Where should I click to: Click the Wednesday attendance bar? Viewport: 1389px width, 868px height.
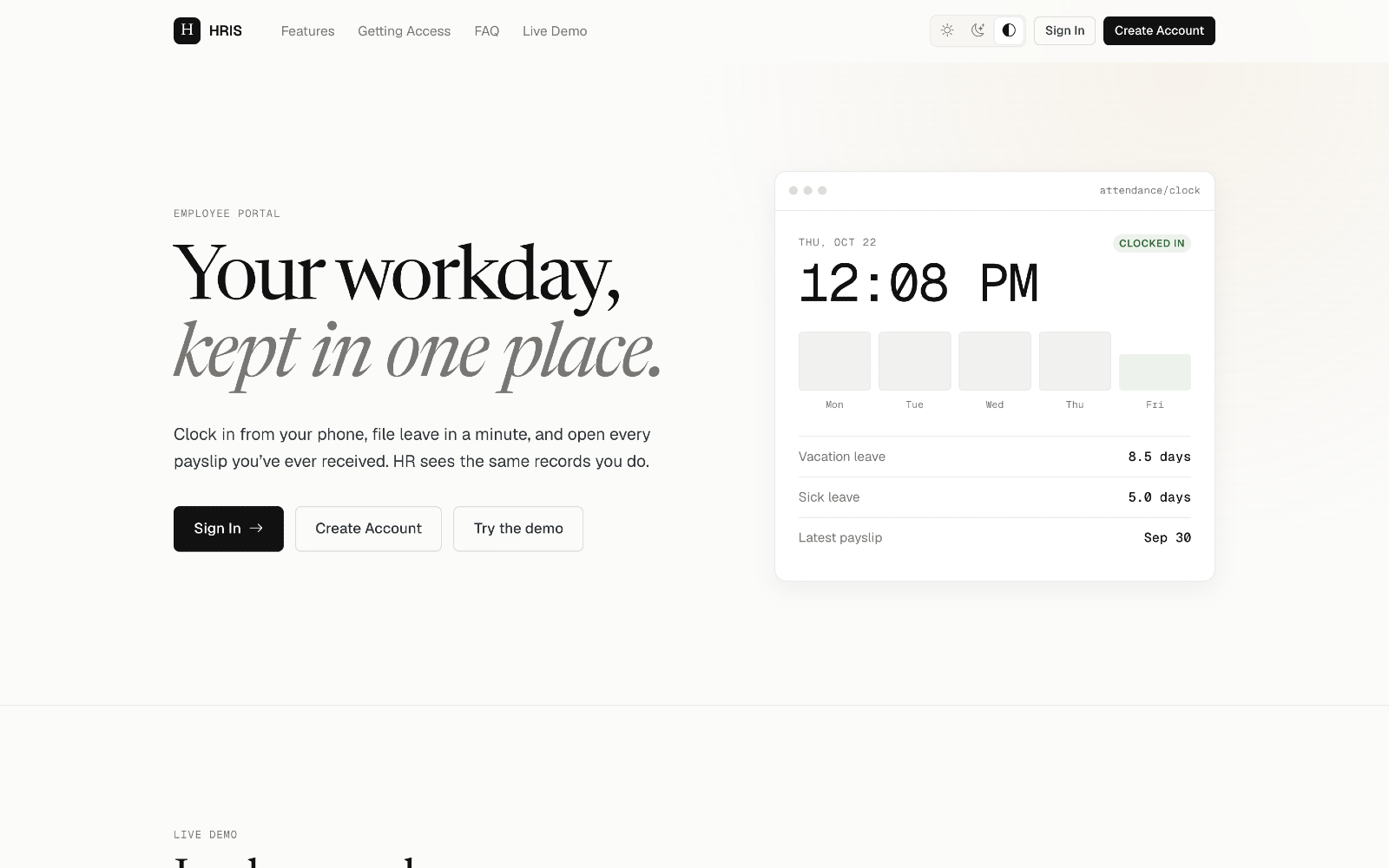tap(995, 361)
